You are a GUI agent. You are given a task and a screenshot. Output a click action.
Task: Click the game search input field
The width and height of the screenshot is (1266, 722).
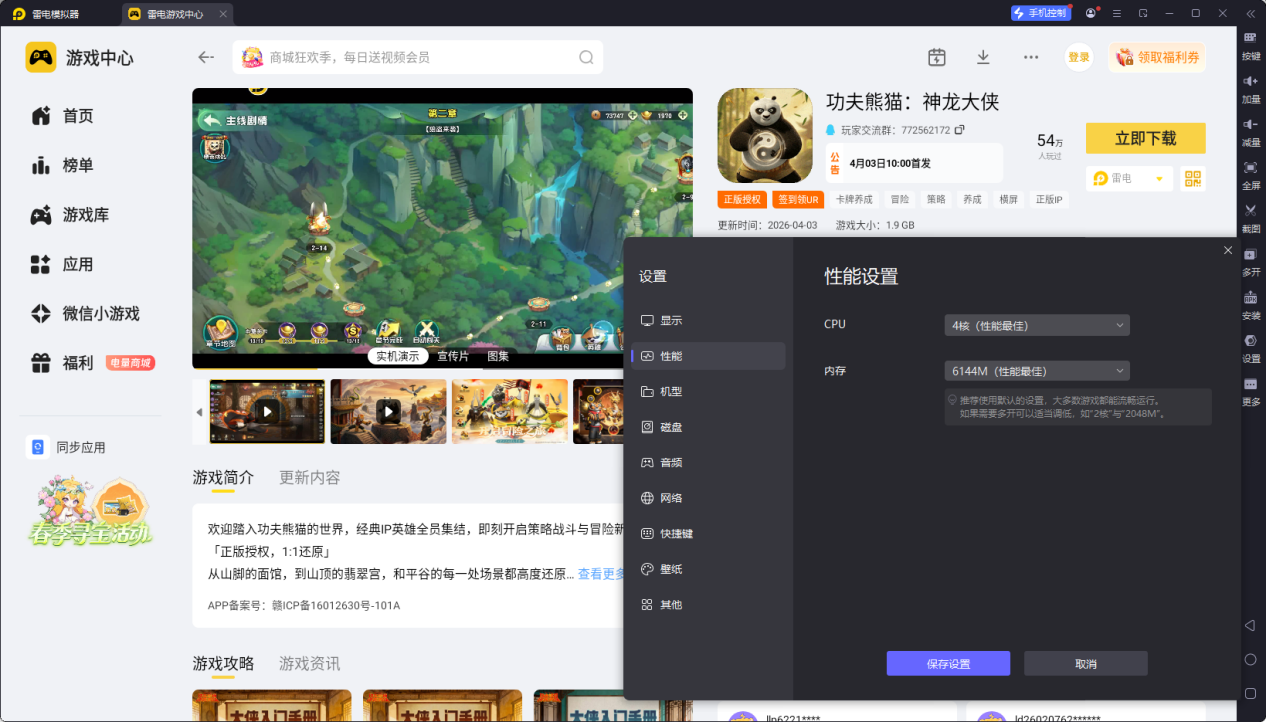[x=418, y=58]
